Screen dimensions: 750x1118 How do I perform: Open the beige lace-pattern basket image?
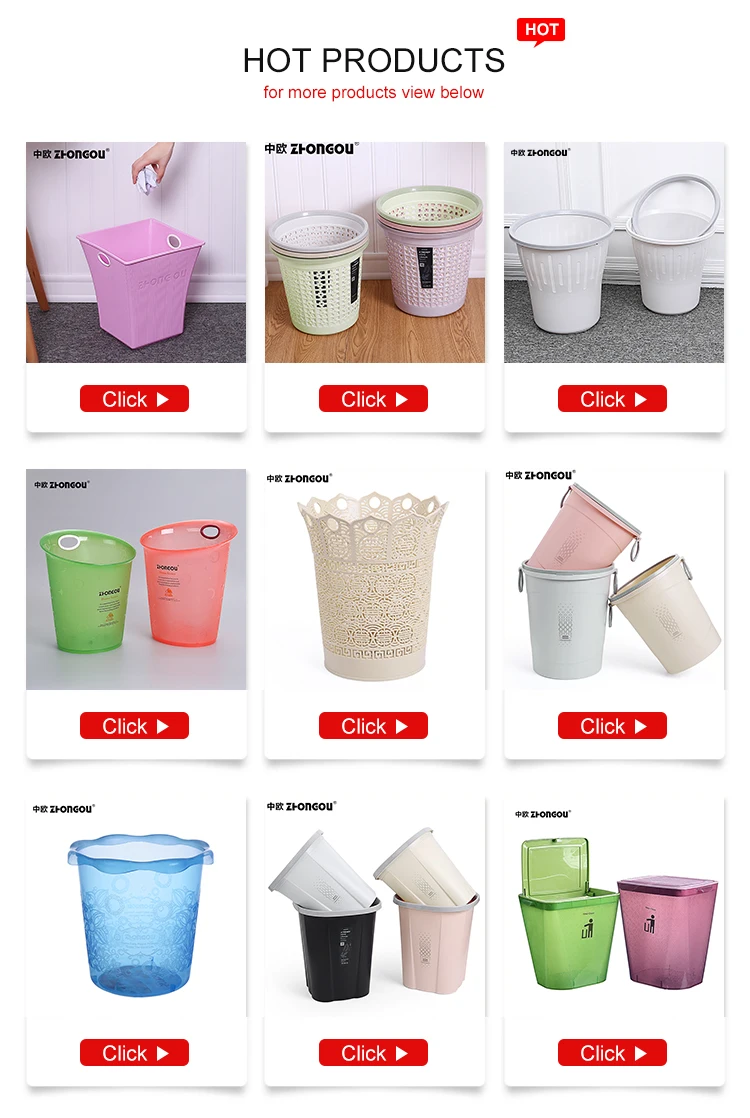click(375, 579)
